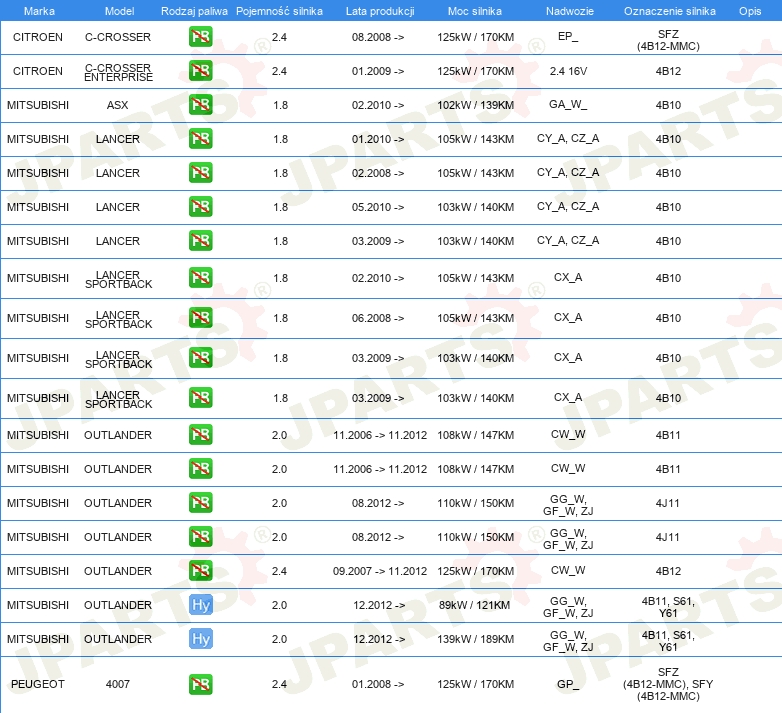782x713 pixels.
Task: Select the C-CROSSER model cell in the 08.2008 row
Action: click(x=118, y=37)
